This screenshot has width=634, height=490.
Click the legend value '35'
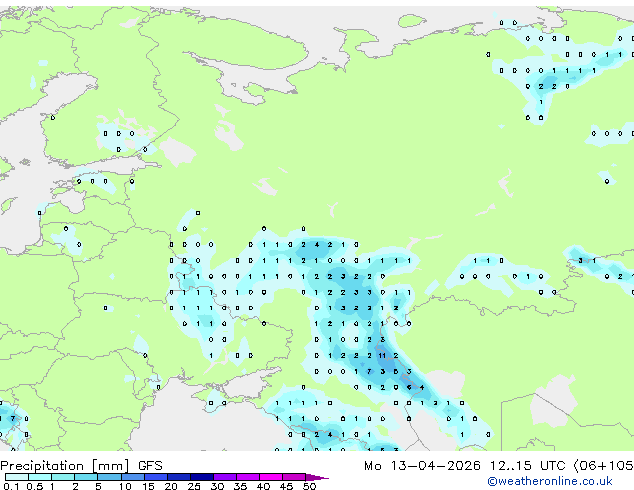click(240, 486)
